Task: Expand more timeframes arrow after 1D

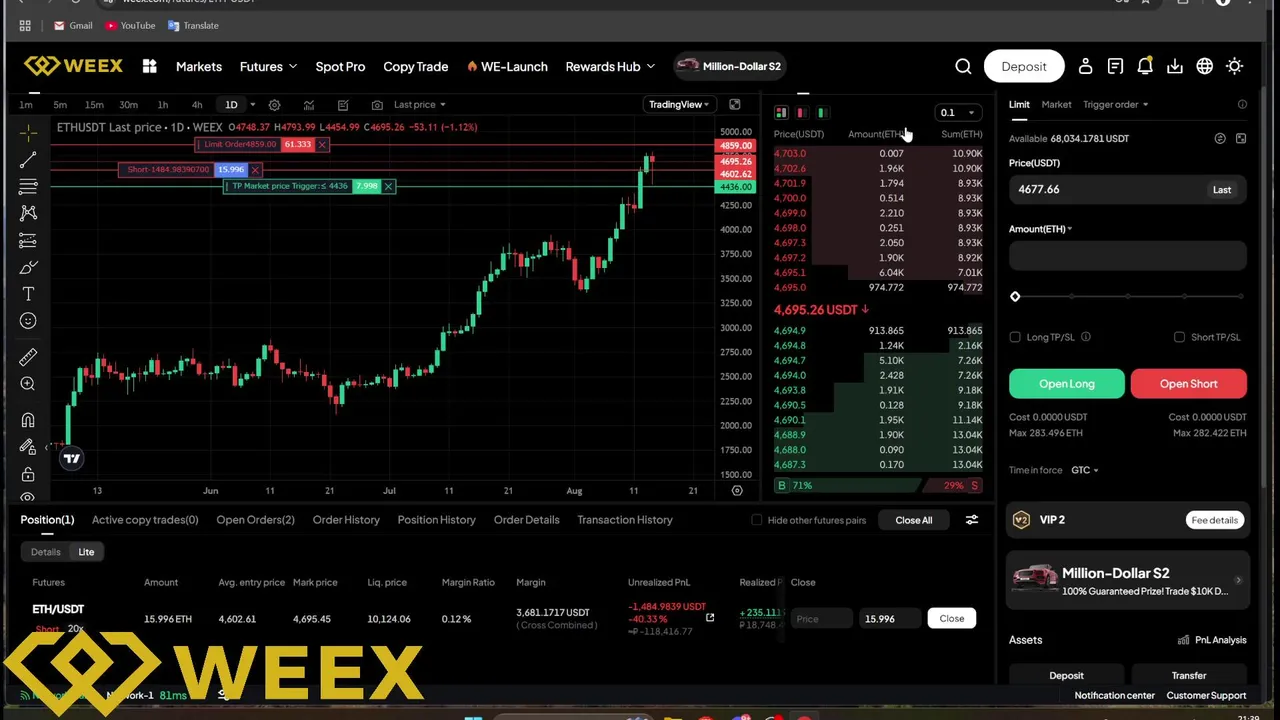Action: pos(252,105)
